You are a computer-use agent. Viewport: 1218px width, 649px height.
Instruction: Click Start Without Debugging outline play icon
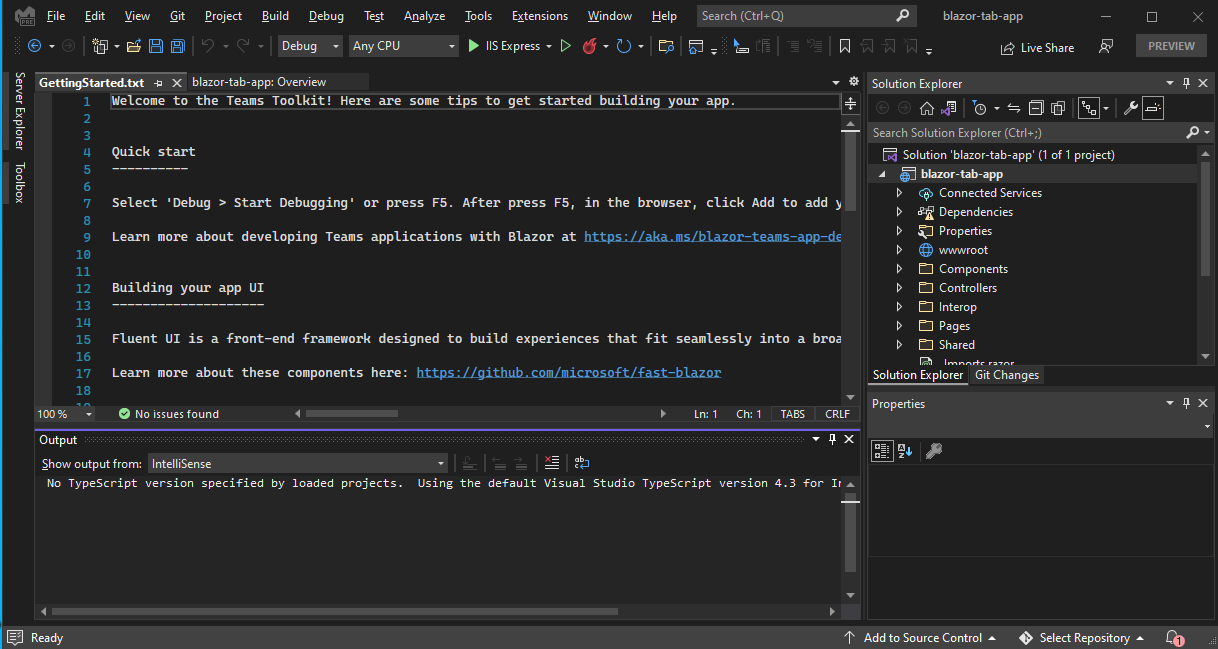(x=565, y=46)
